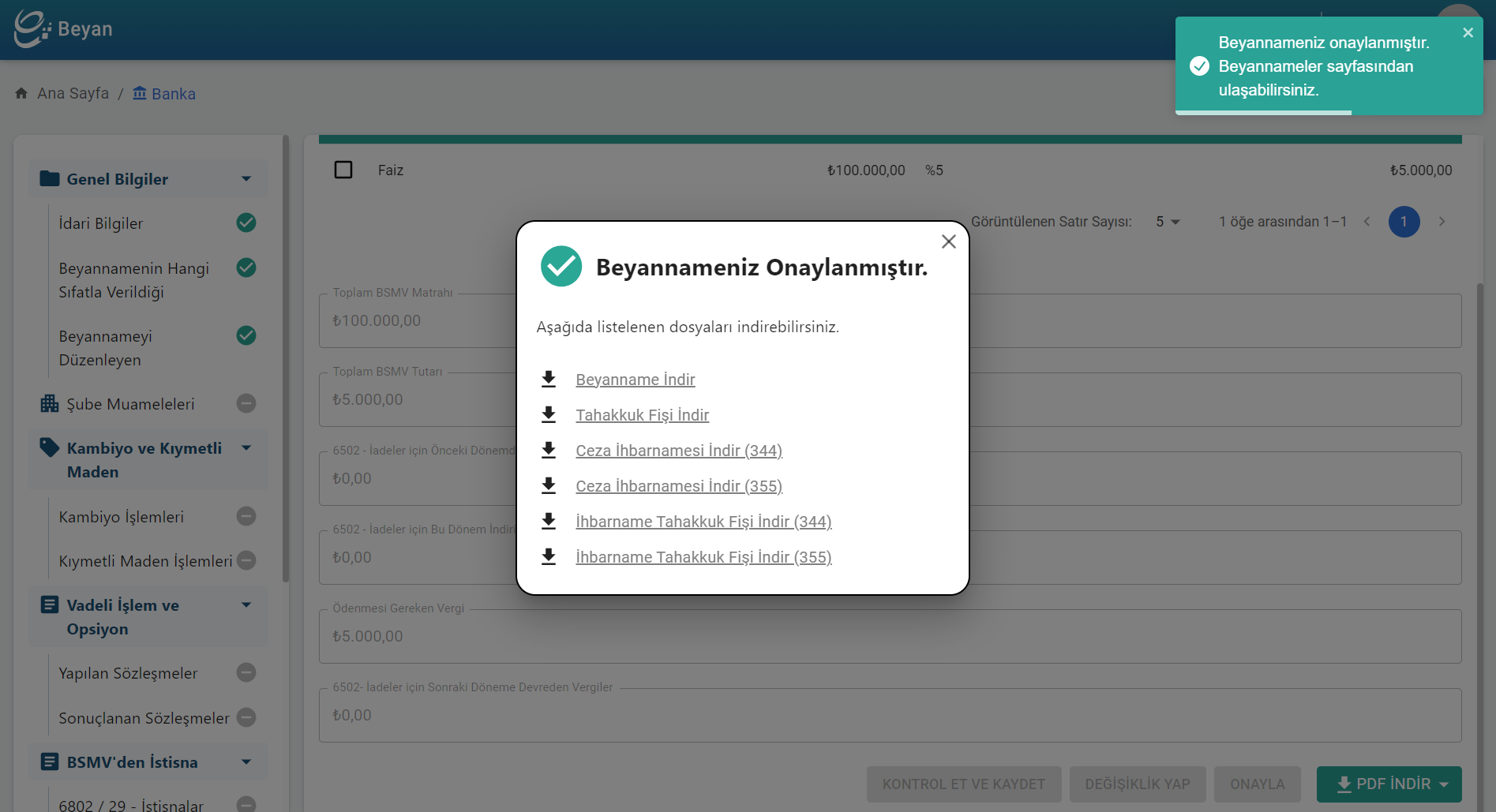Click the İhbarname Tahakkuk Fişi İndir (355) link

point(703,557)
